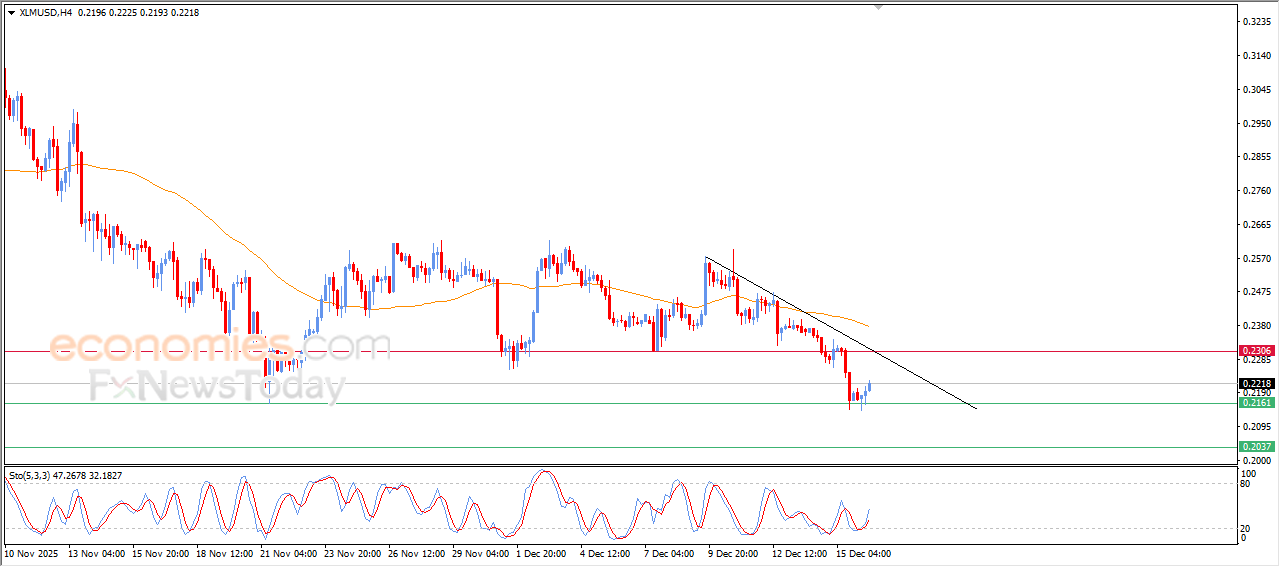Click the FxNewsToday watermark logo
Screen dimensions: 1280x567
(217, 385)
